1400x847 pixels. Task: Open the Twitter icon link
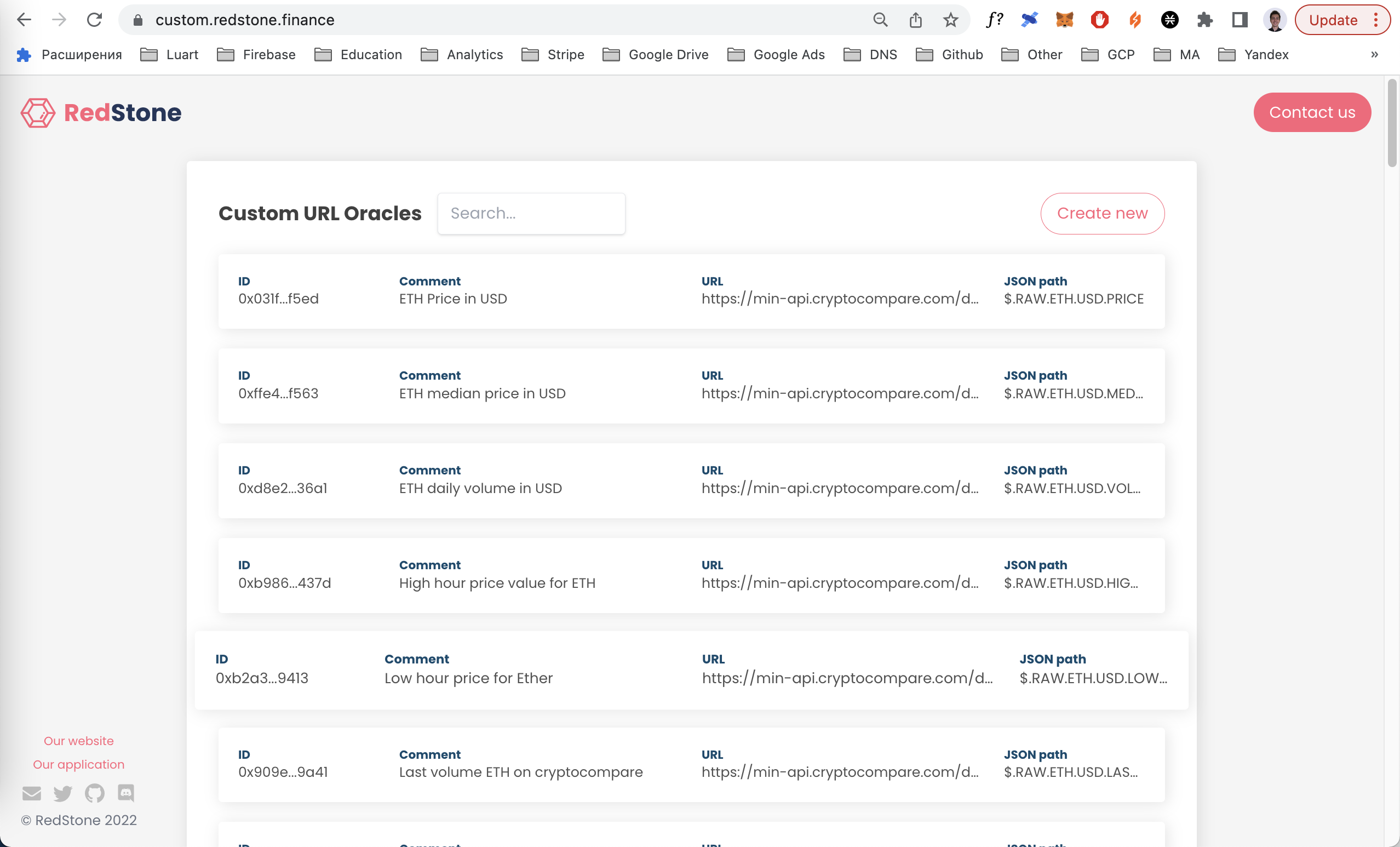tap(63, 793)
